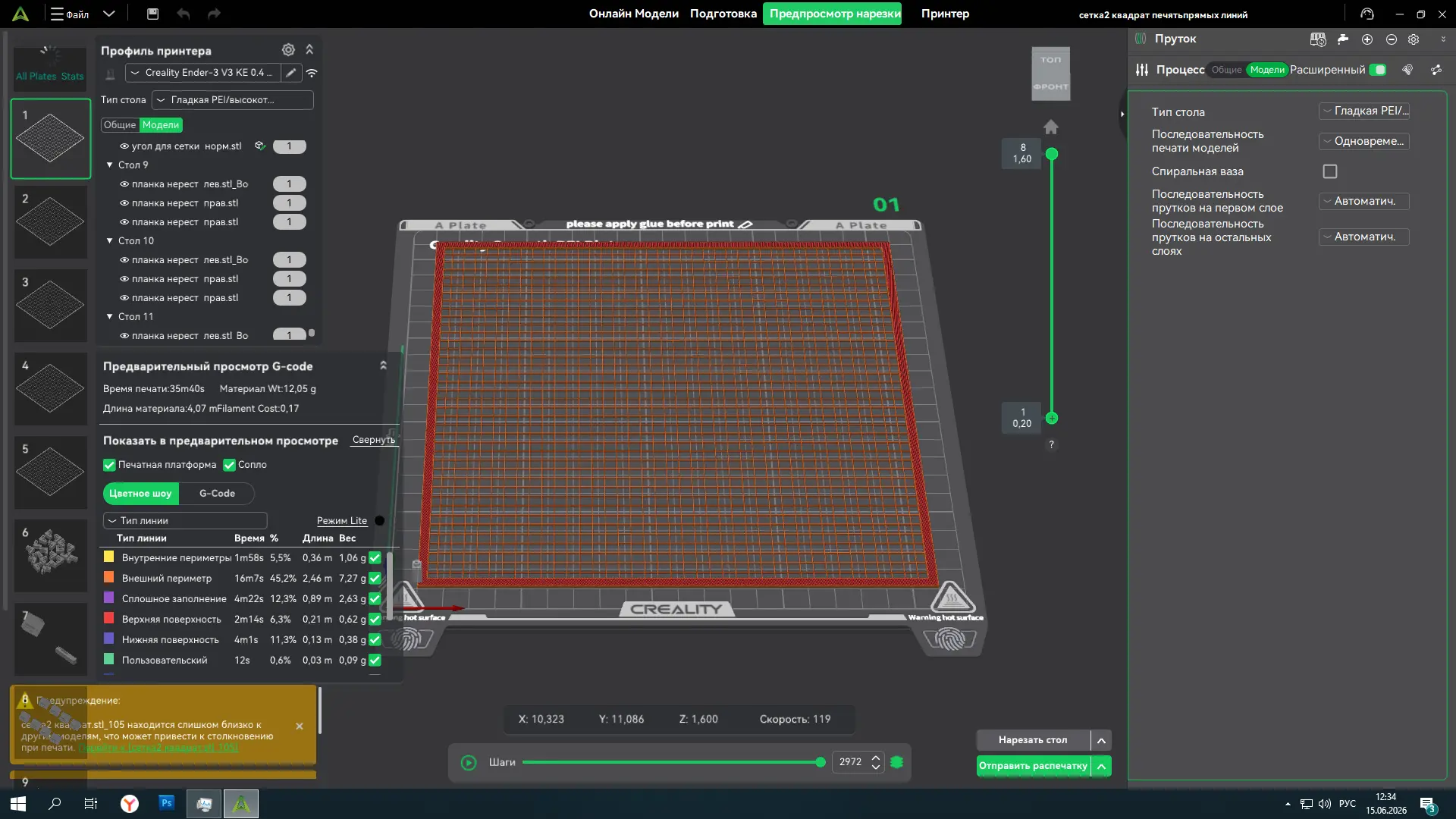
Task: Hide угол для сетки норм.stl with eye icon
Action: tap(124, 146)
